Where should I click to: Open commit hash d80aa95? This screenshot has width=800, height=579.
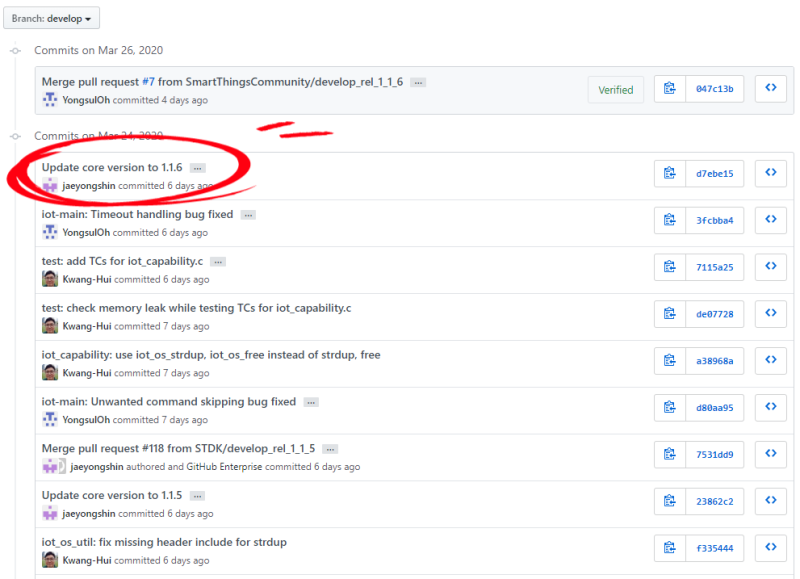click(714, 408)
